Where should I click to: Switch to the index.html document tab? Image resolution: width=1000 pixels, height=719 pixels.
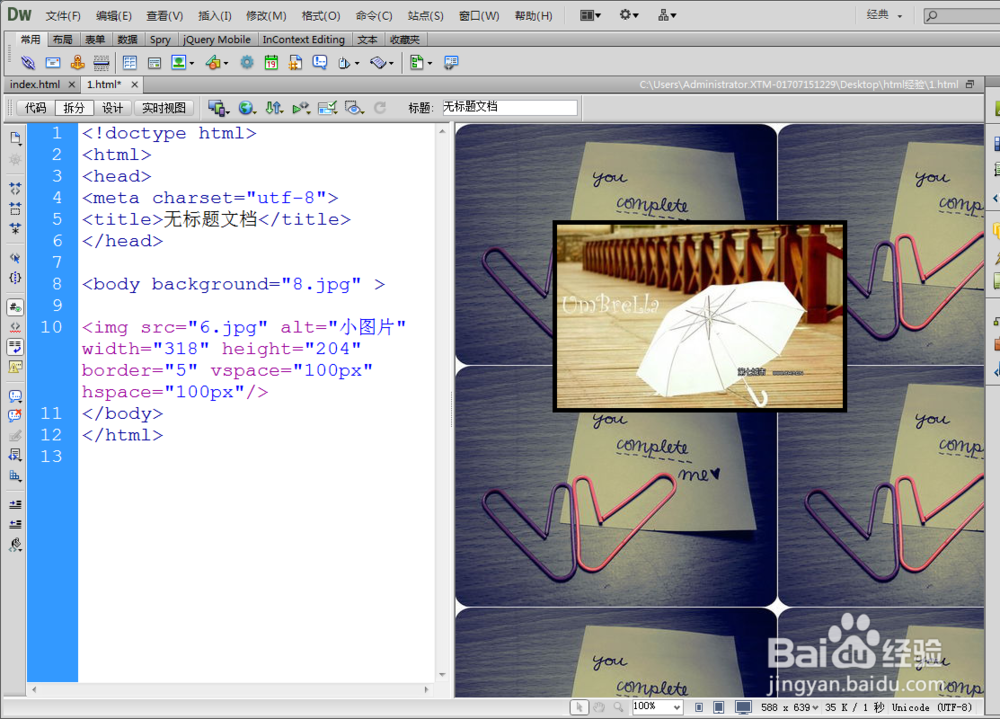click(x=35, y=84)
